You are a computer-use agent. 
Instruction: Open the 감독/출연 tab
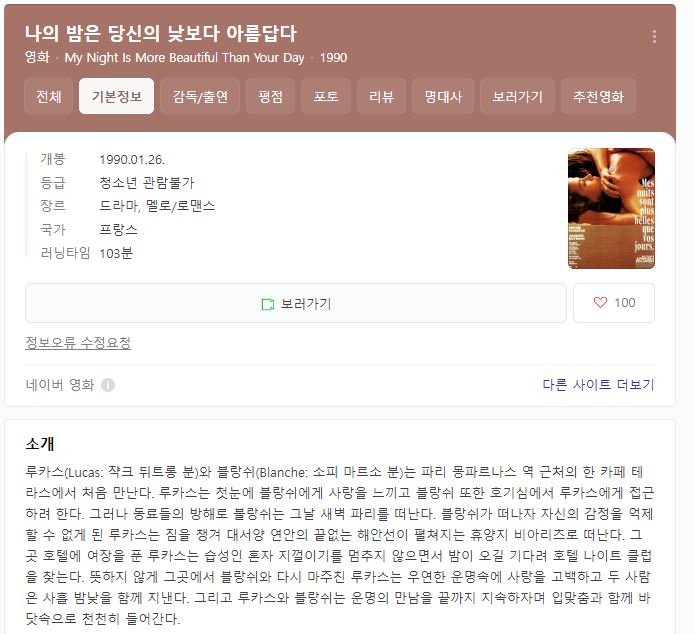pyautogui.click(x=200, y=96)
